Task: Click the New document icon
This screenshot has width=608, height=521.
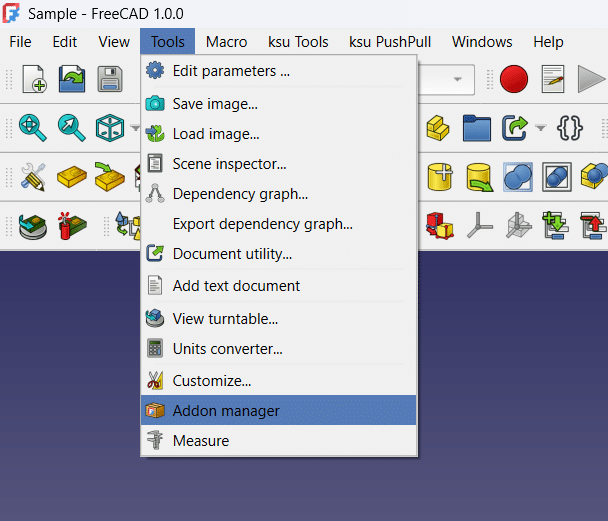Action: point(34,79)
